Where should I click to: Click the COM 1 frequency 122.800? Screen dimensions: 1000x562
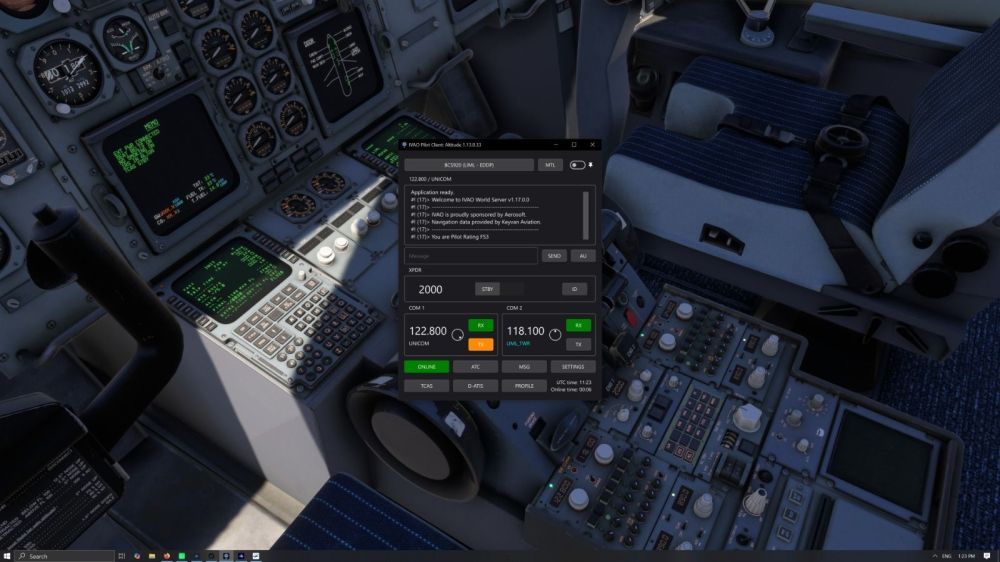428,331
